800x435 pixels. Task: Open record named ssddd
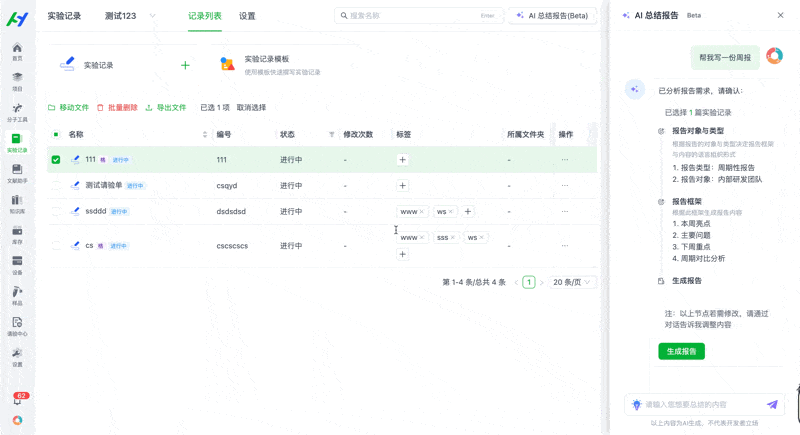tap(96, 211)
